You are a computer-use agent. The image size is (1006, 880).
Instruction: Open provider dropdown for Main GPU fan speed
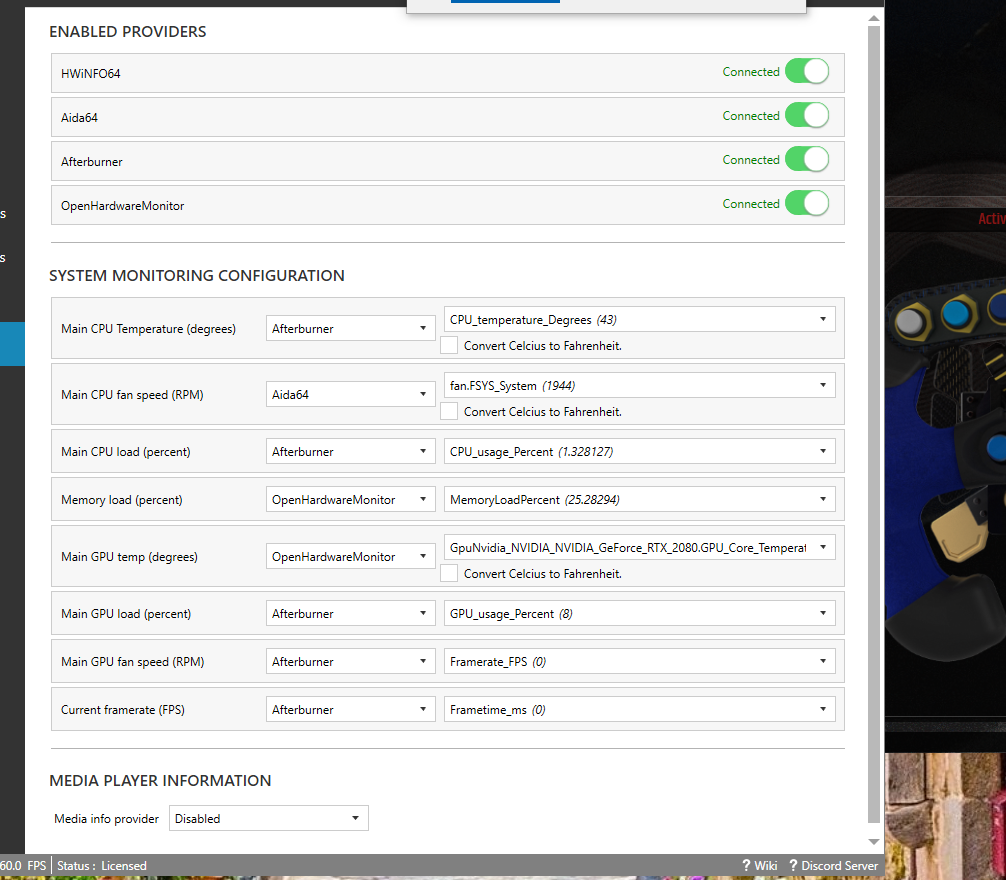click(x=350, y=661)
